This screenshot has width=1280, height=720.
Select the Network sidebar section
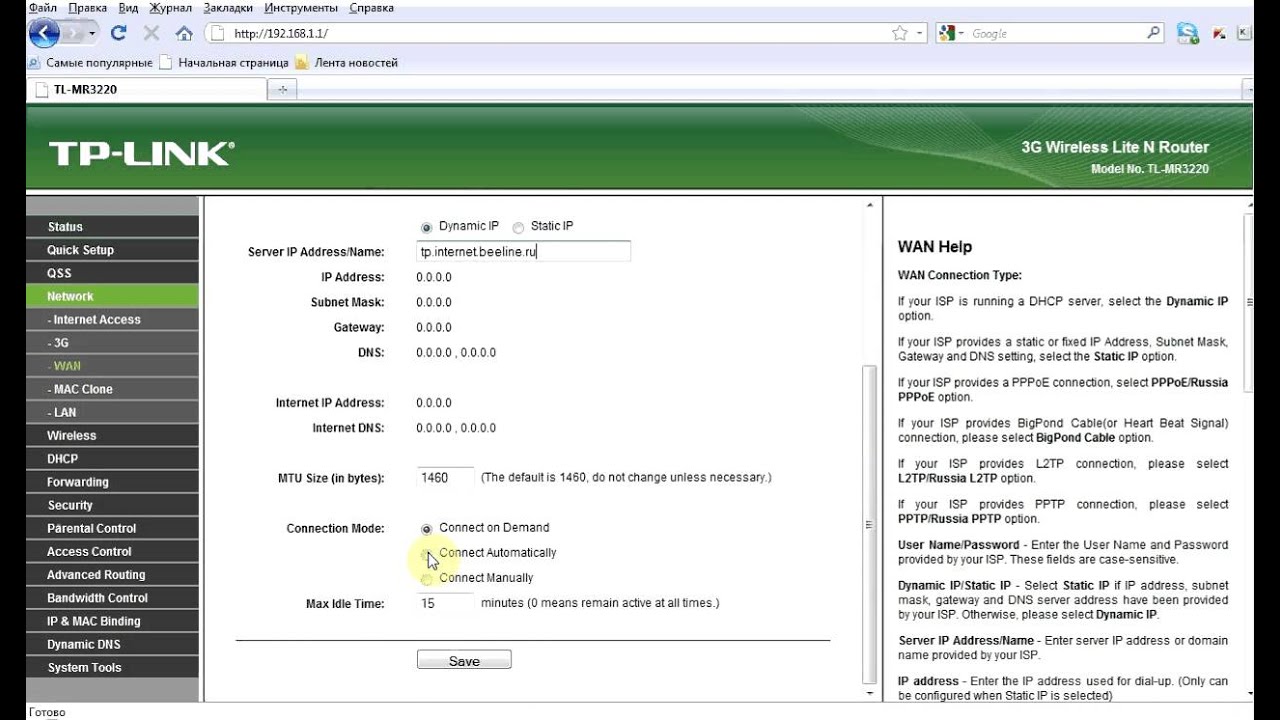[x=112, y=296]
